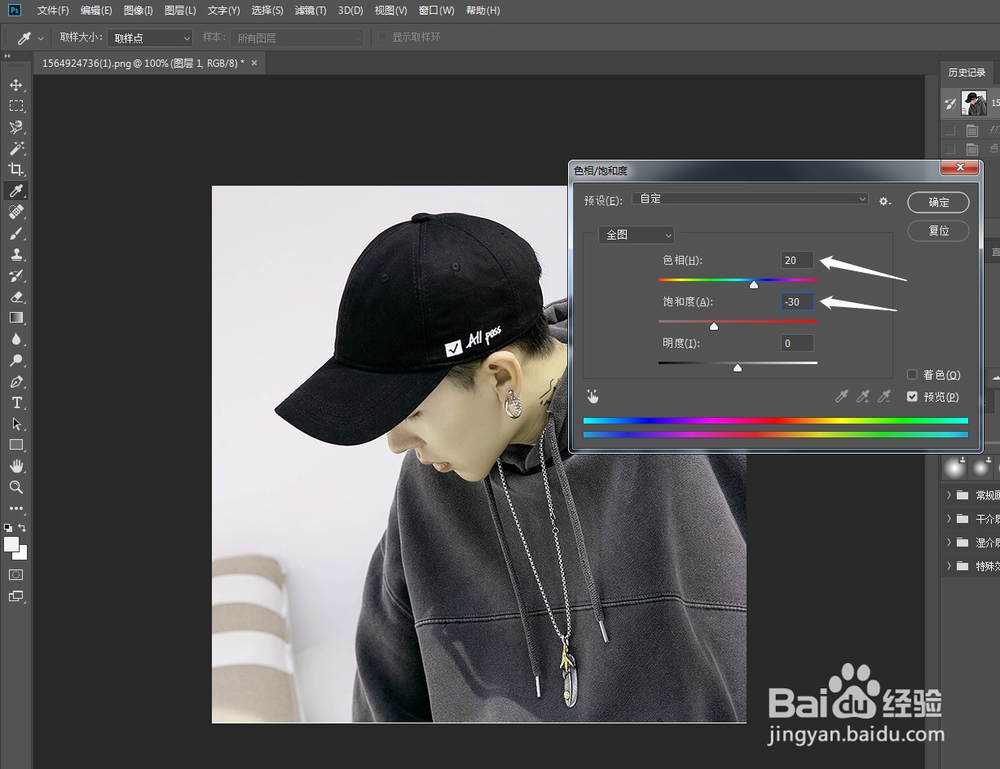Select the Crop tool
Viewport: 1000px width, 769px height.
pyautogui.click(x=16, y=170)
